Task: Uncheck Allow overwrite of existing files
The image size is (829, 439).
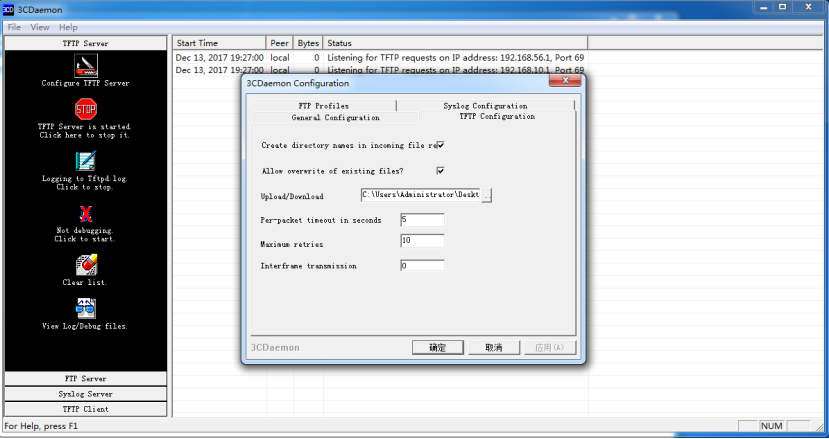Action: (x=440, y=171)
